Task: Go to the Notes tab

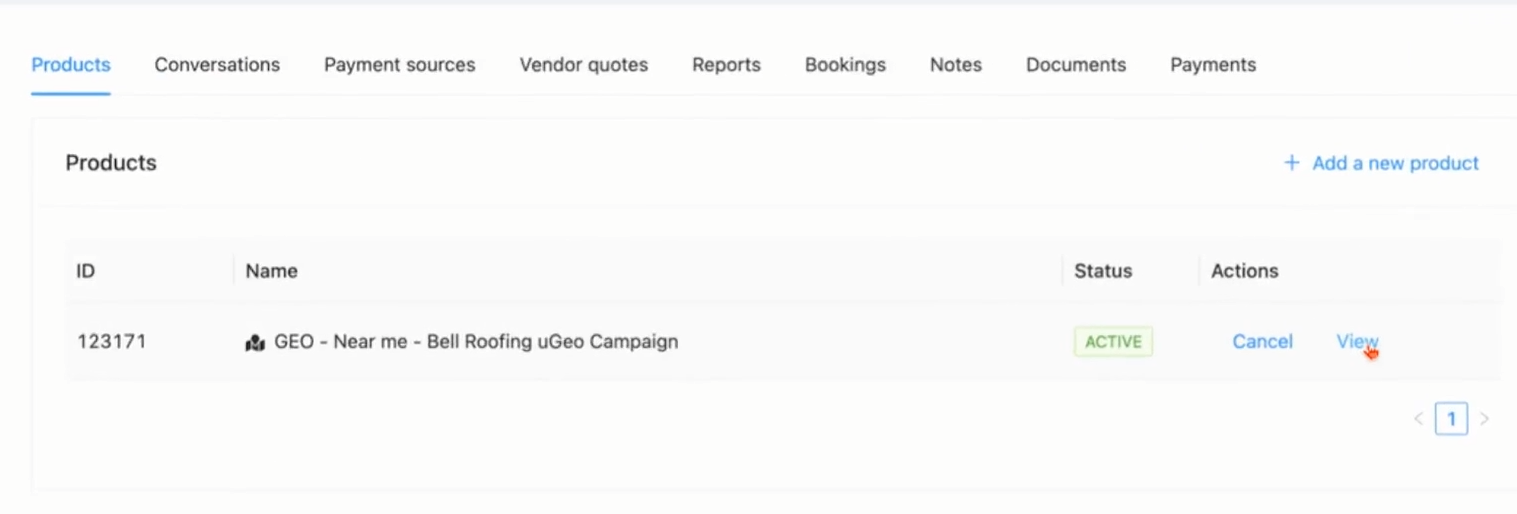Action: (x=955, y=65)
